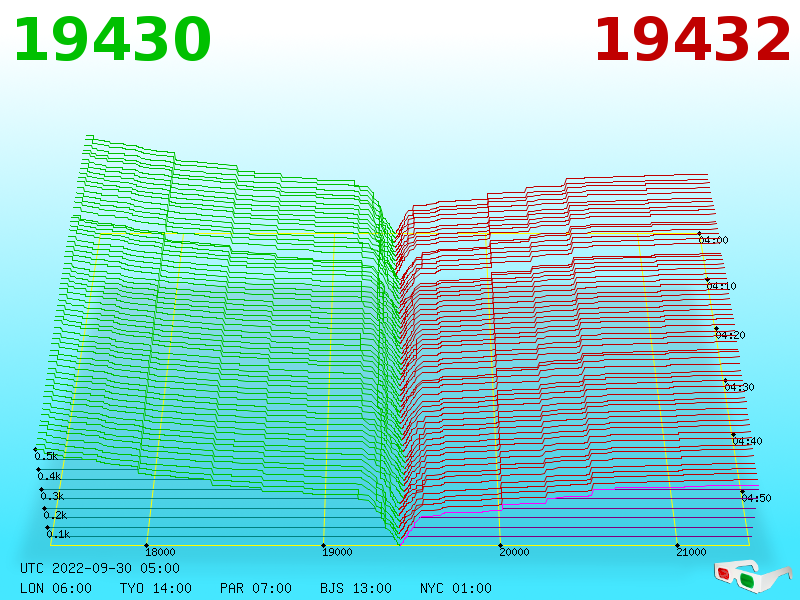The image size is (800, 600).
Task: Click the 04:30 time axis marker
Action: [739, 387]
